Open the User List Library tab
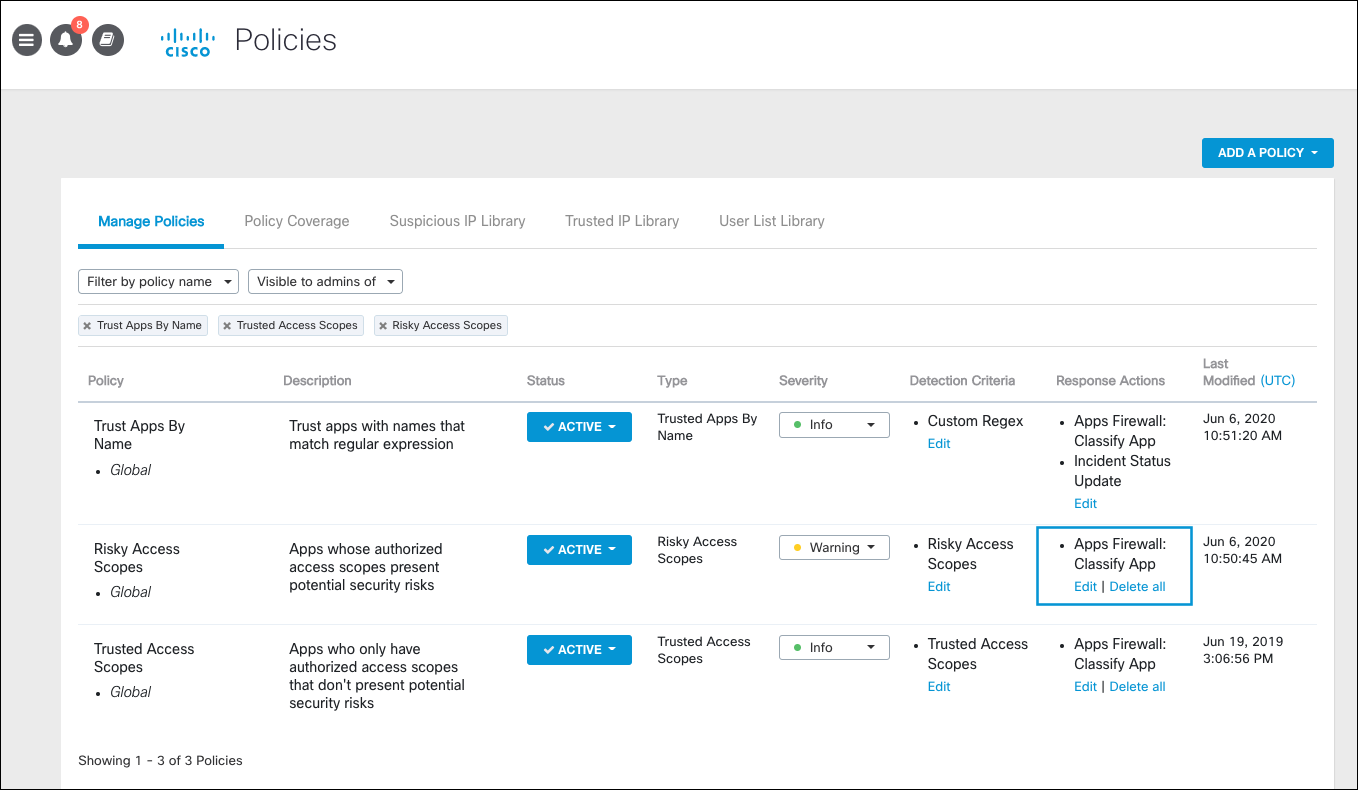This screenshot has width=1358, height=790. click(x=771, y=221)
